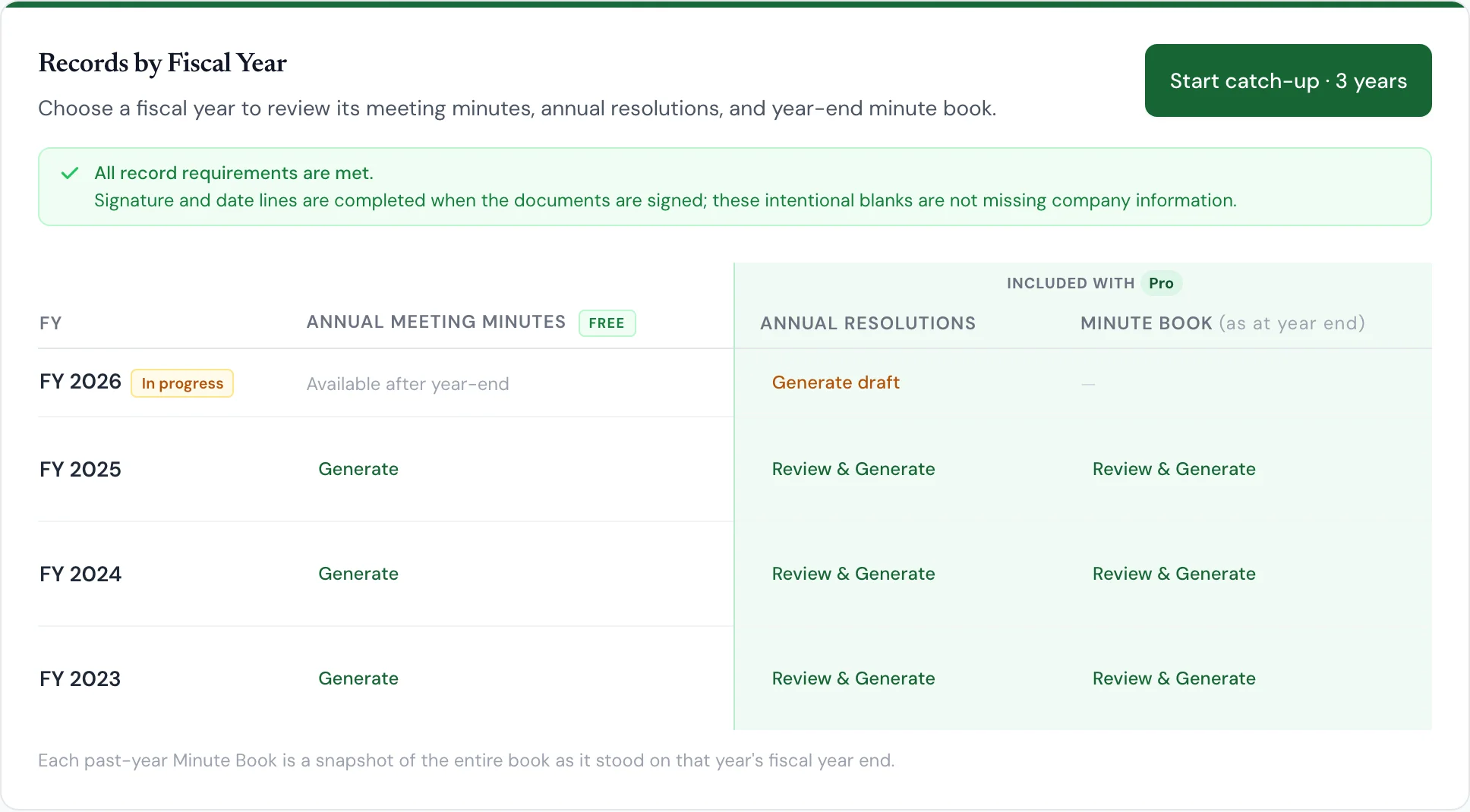Click the 'Choose a fiscal year' description
The width and height of the screenshot is (1470, 812).
tap(517, 109)
